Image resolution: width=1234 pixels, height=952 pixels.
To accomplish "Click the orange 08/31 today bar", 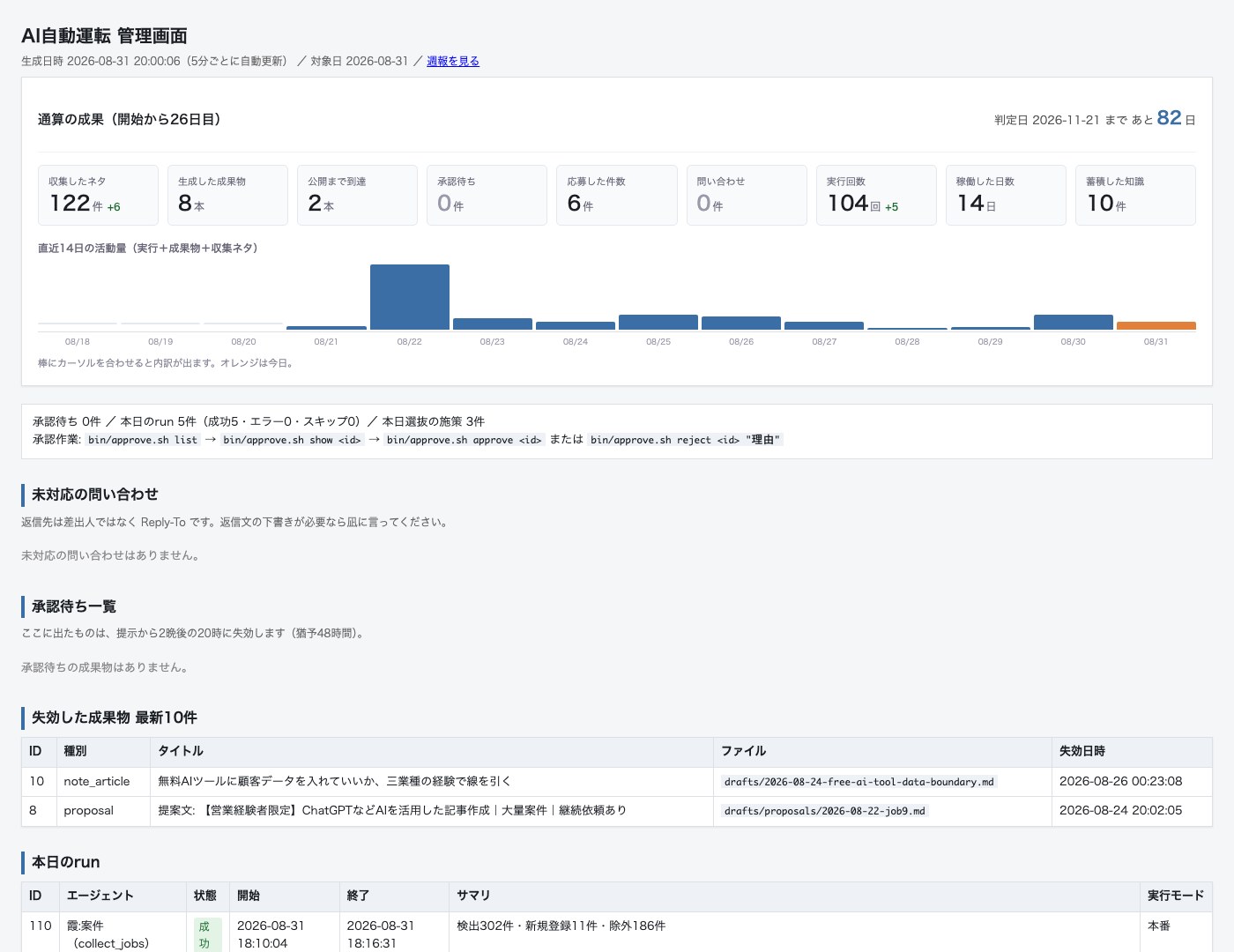I will tap(1156, 326).
